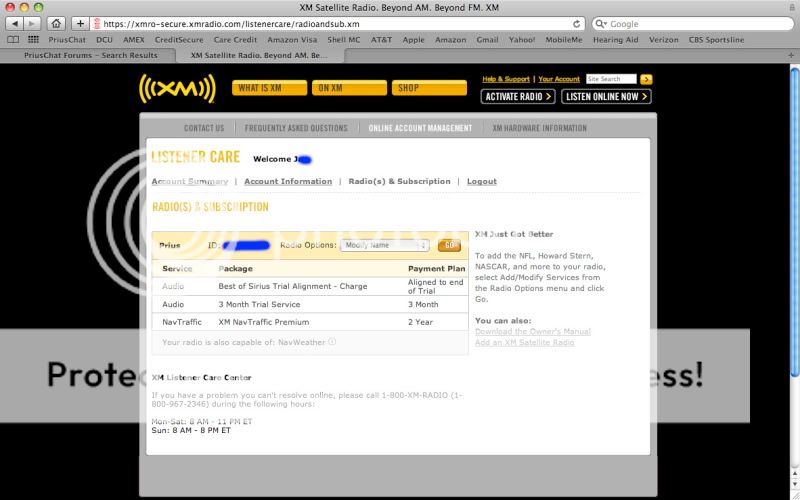Click LISTEN ONLINE NOW button
Viewport: 800px width, 500px height.
(x=606, y=96)
